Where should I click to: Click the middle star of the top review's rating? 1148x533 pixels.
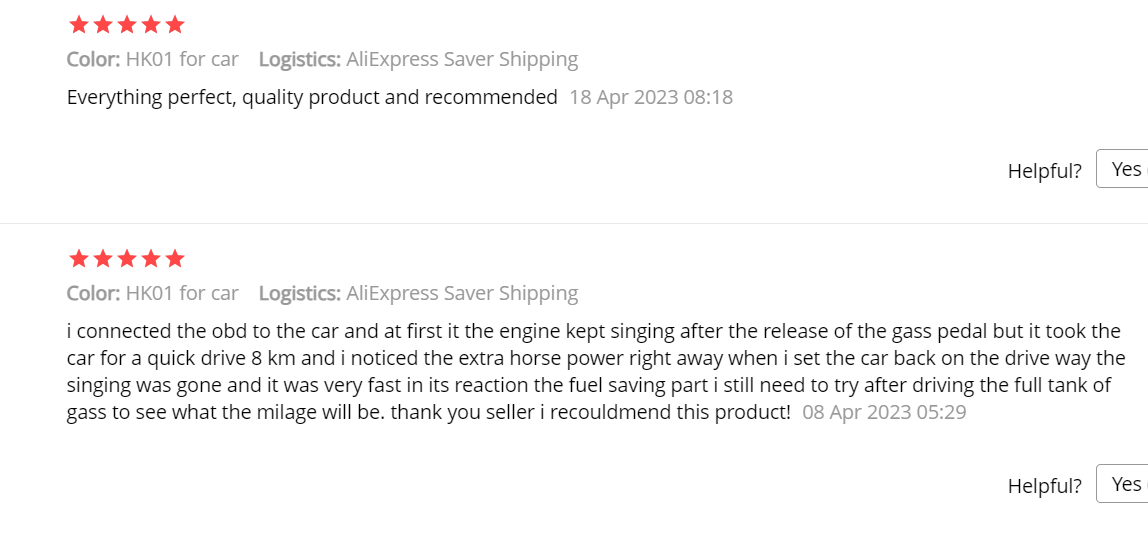(126, 24)
